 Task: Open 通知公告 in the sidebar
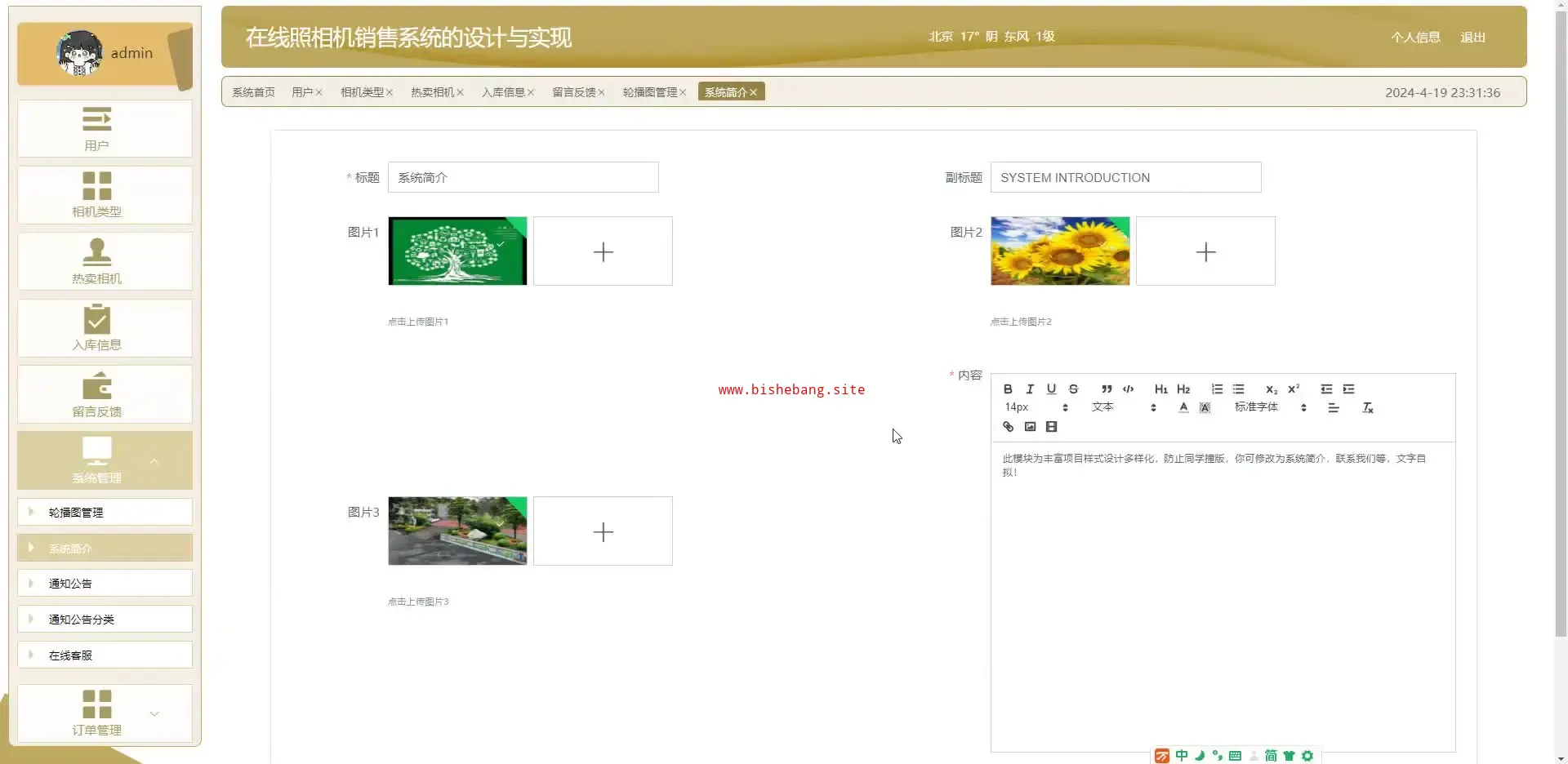(x=105, y=583)
